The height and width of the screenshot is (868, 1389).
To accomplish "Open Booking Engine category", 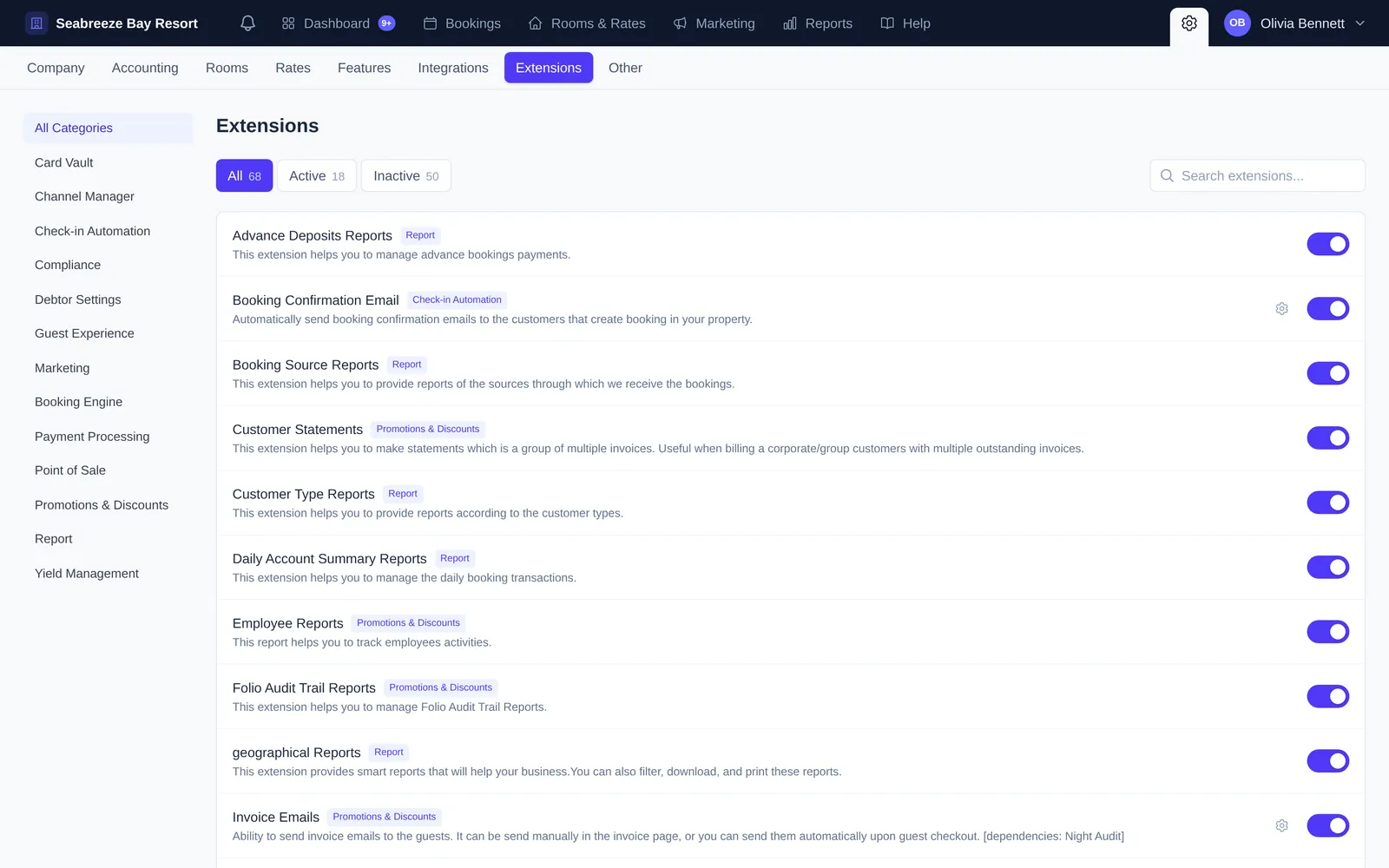I will click(x=108, y=402).
